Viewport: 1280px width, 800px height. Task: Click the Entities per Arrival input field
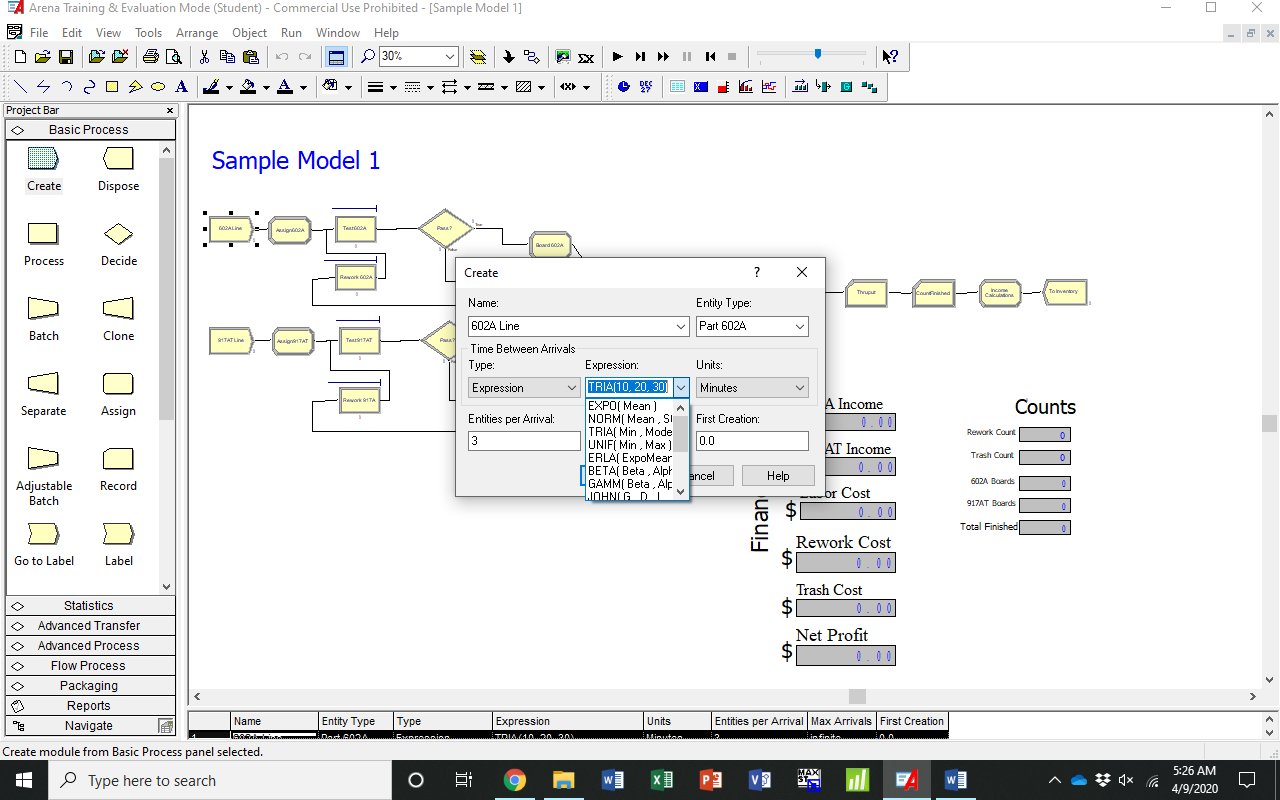(524, 441)
